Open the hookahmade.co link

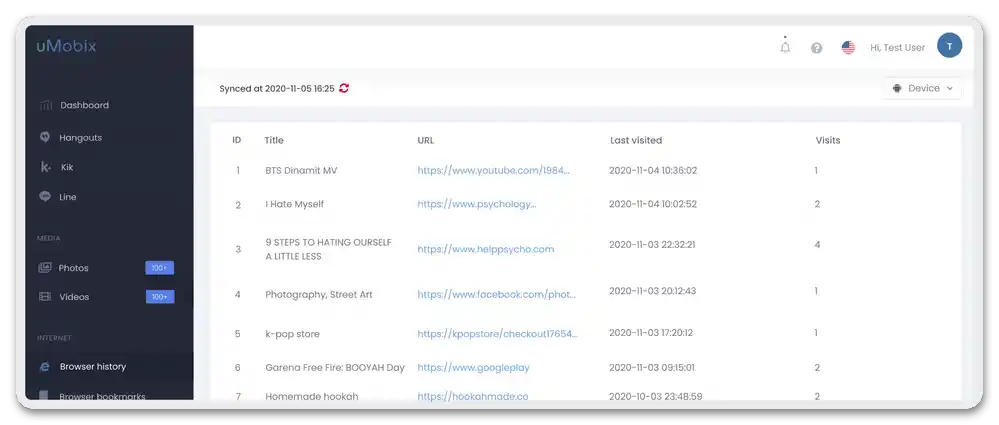(473, 396)
